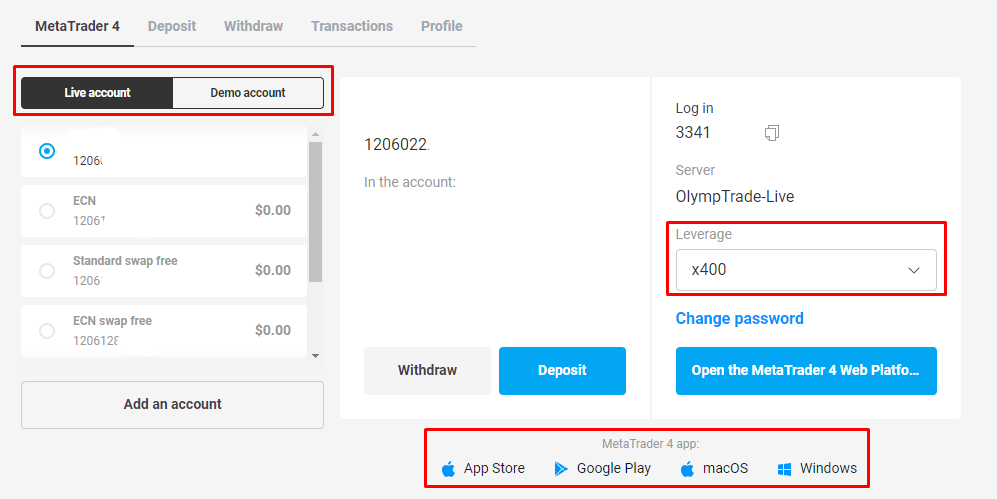This screenshot has height=499, width=997.
Task: Click the account list scrollbar thumb
Action: click(315, 212)
